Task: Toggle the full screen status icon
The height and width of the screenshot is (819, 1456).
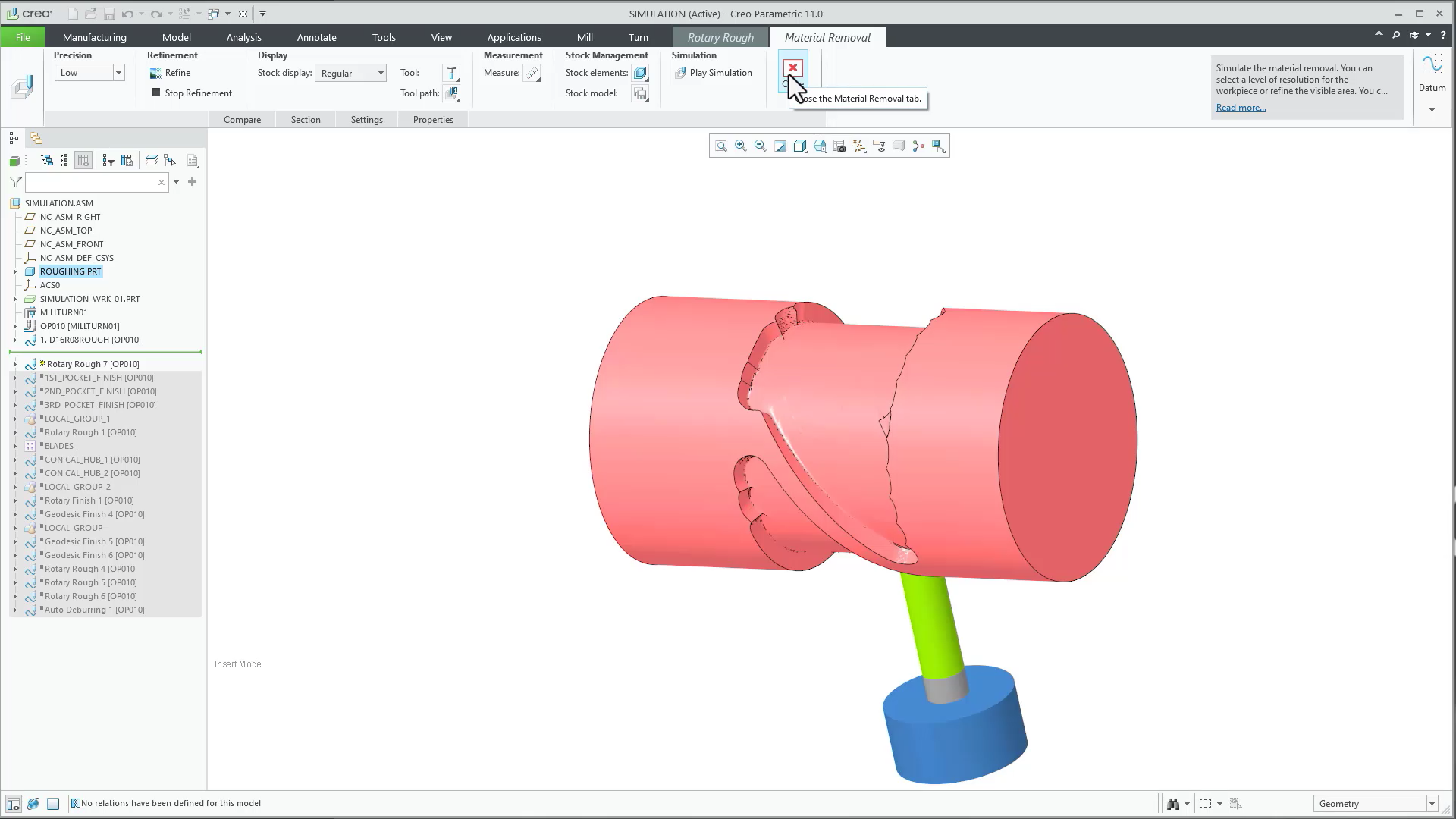Action: coord(53,804)
